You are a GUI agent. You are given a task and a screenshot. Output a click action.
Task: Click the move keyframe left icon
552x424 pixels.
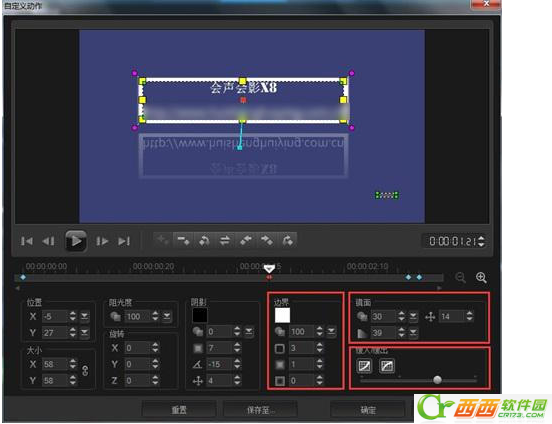click(246, 241)
